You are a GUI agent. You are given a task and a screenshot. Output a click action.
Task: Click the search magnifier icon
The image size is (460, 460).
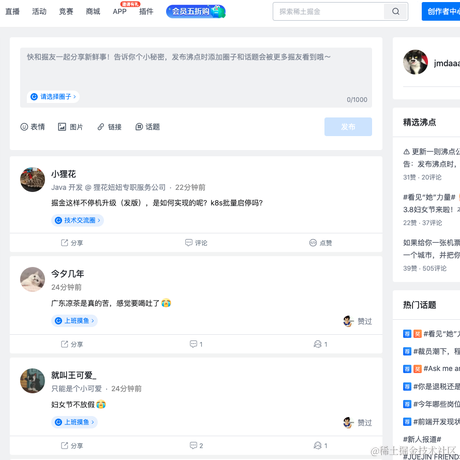click(x=396, y=12)
